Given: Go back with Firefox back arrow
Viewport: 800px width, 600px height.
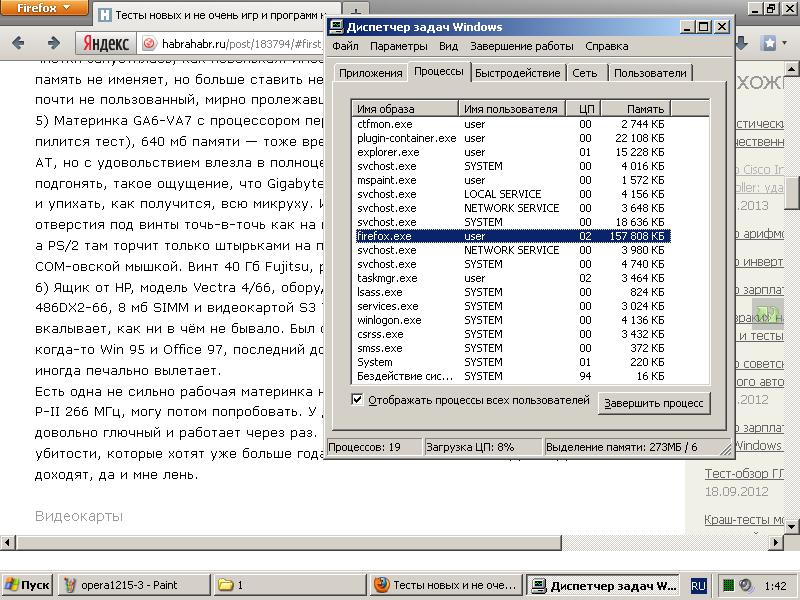Looking at the screenshot, I should tap(18, 43).
